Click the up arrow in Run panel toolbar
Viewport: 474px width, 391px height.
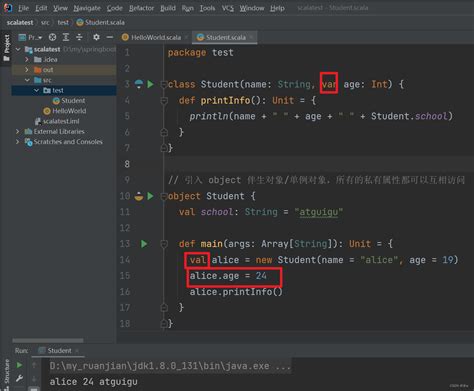coord(34,365)
